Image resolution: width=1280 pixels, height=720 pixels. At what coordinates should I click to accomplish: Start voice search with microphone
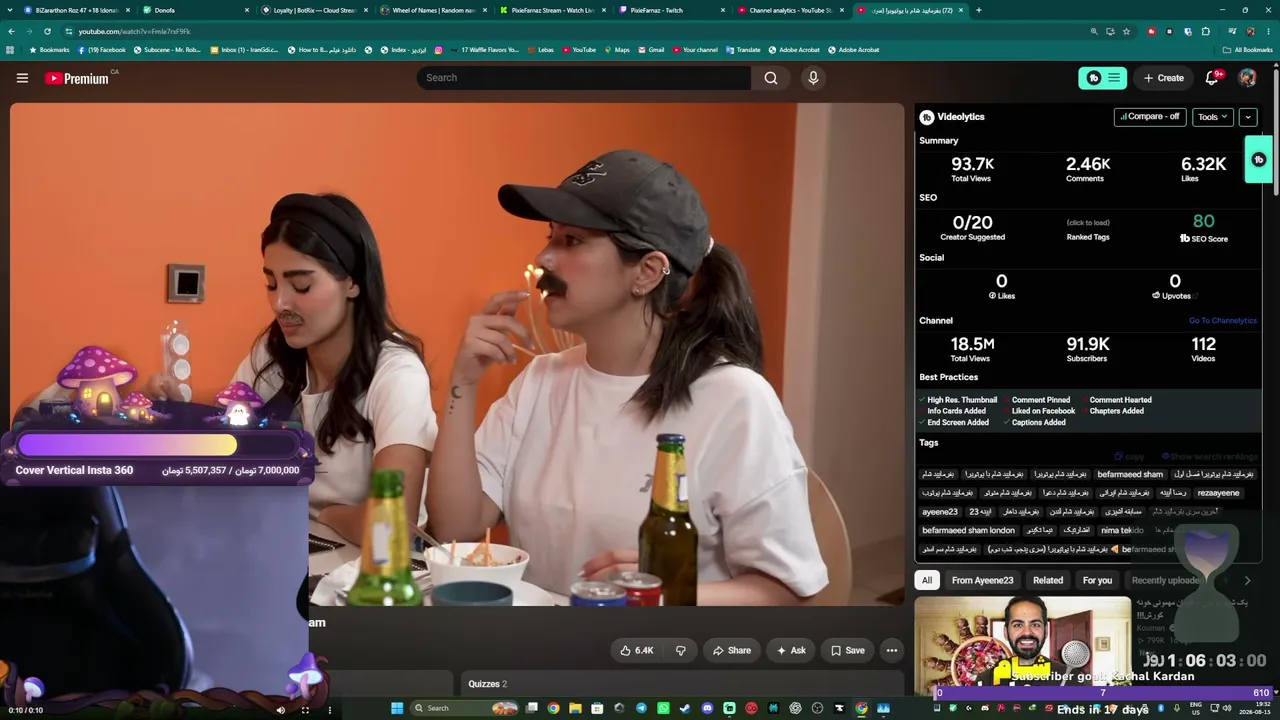click(813, 78)
